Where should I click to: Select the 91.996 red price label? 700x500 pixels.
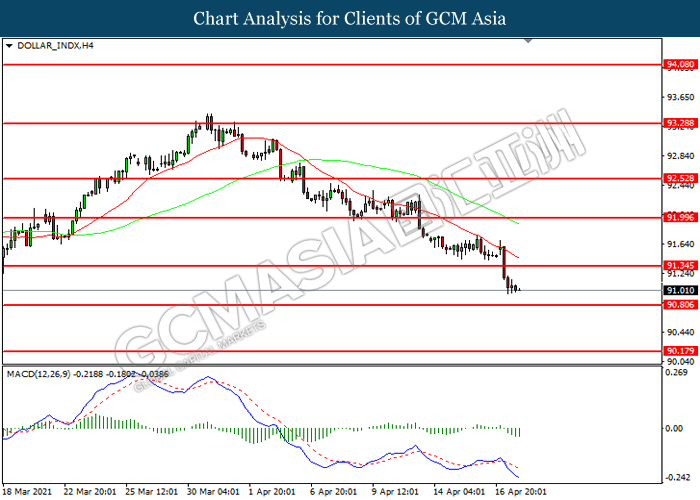(x=680, y=217)
